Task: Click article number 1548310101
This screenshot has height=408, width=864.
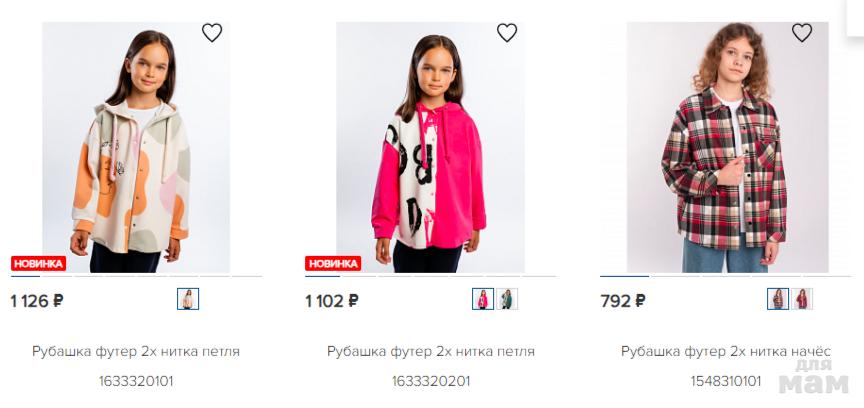Action: (726, 381)
